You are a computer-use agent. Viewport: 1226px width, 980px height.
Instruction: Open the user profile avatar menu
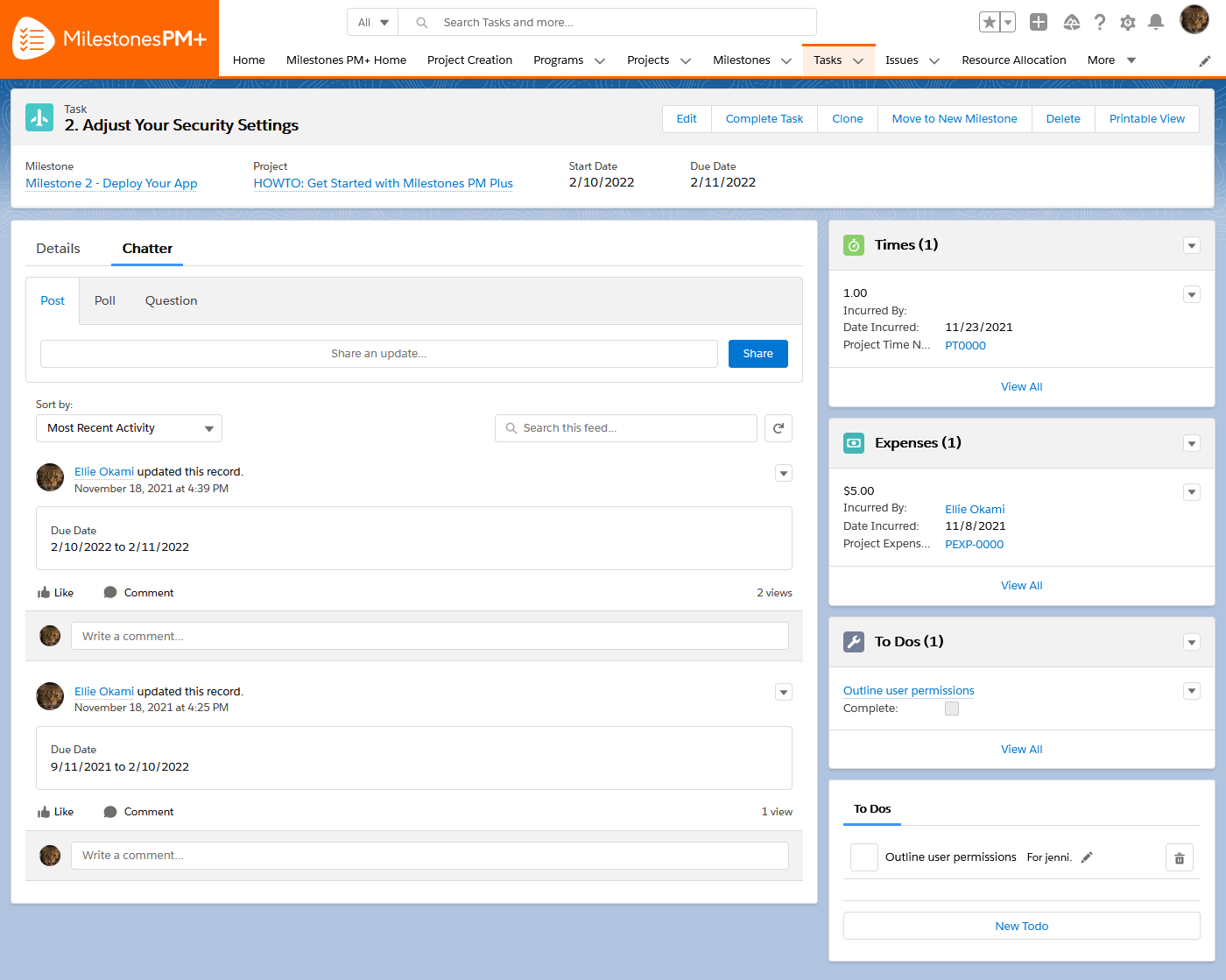1194,18
